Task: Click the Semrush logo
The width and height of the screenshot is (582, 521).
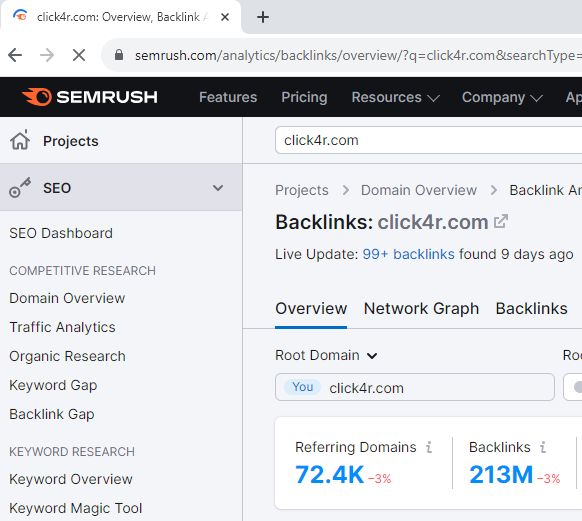Action: point(89,97)
